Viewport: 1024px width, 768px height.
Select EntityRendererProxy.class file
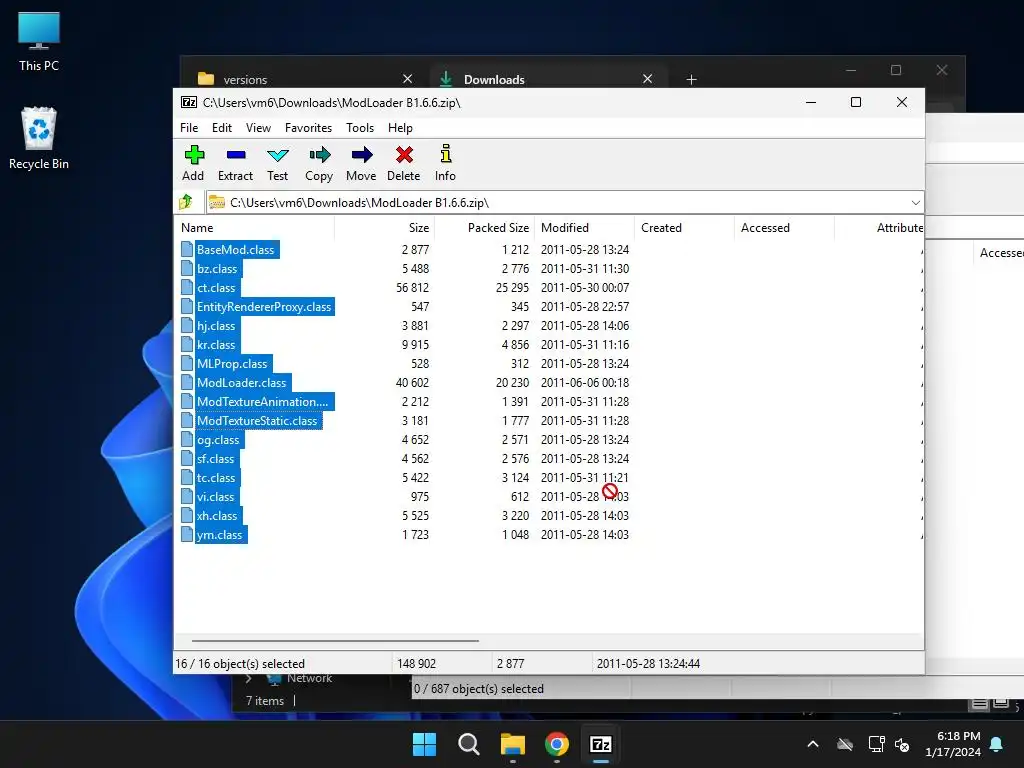264,307
